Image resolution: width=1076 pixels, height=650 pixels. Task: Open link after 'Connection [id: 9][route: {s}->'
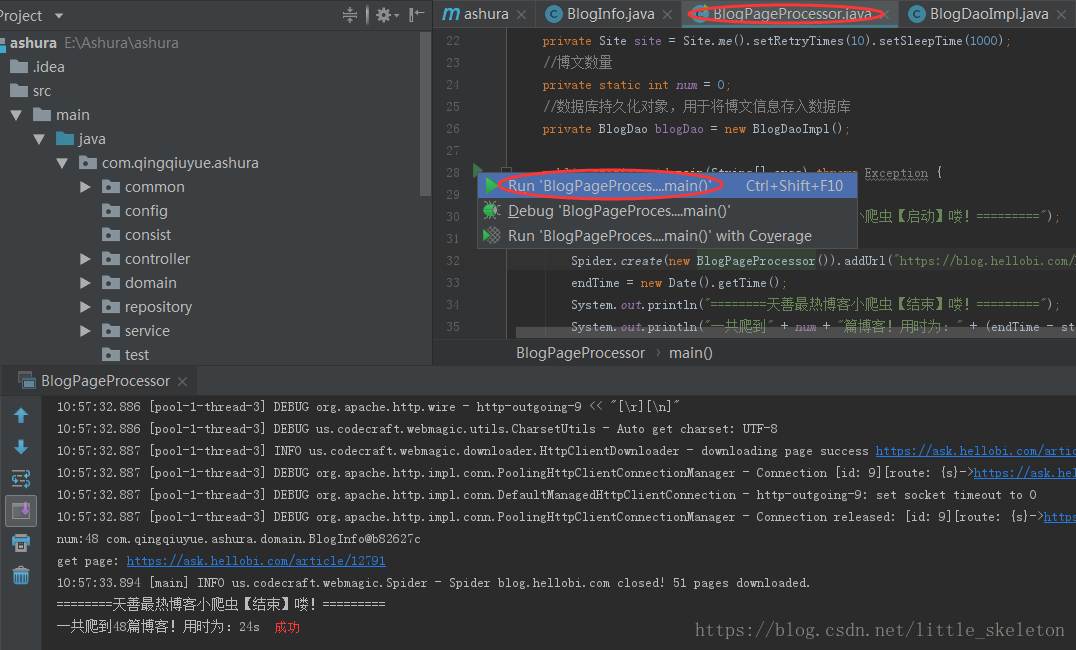coord(1025,473)
